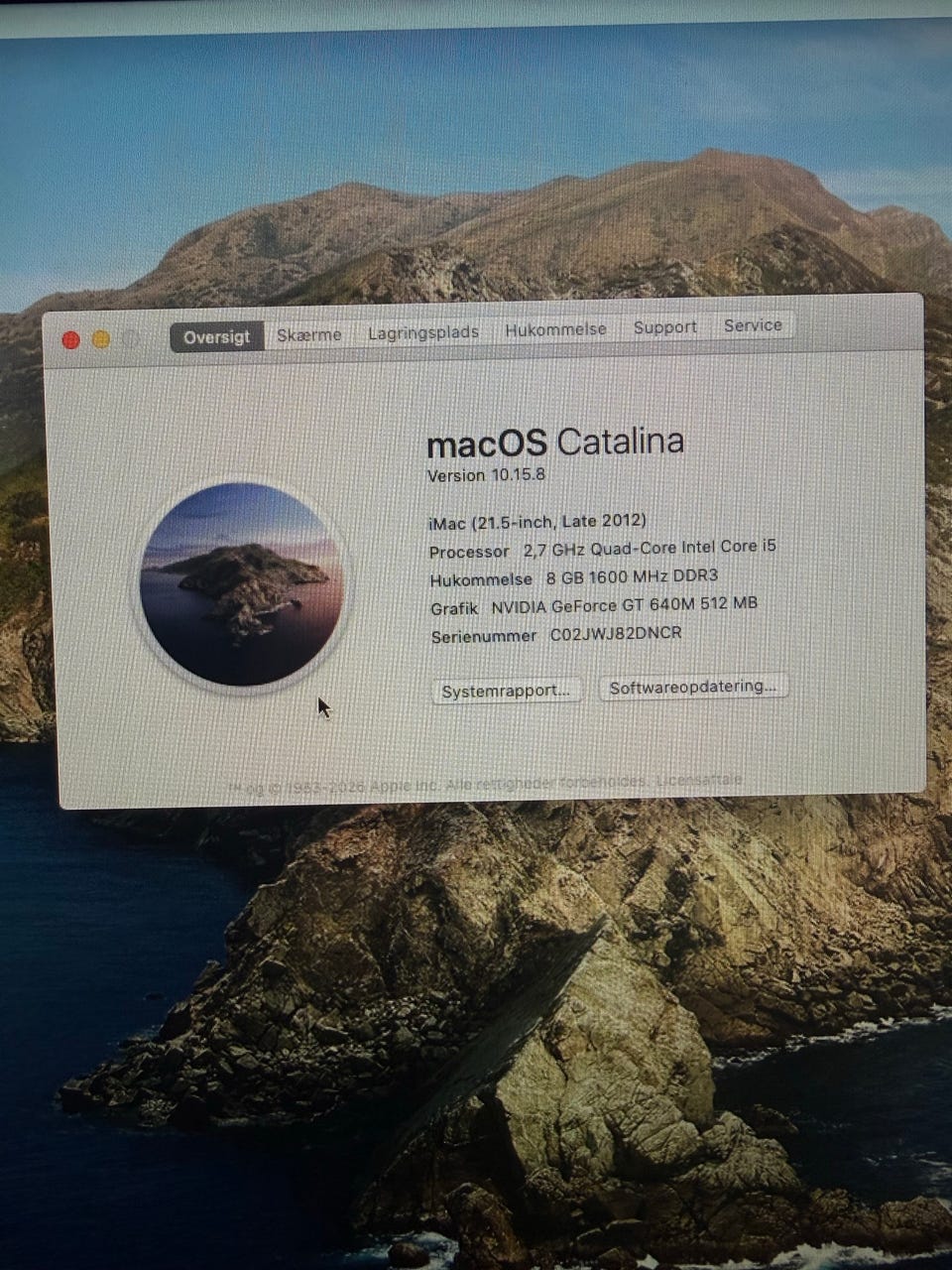Minimize the window with yellow button
This screenshot has height=1270, width=952.
click(x=101, y=339)
